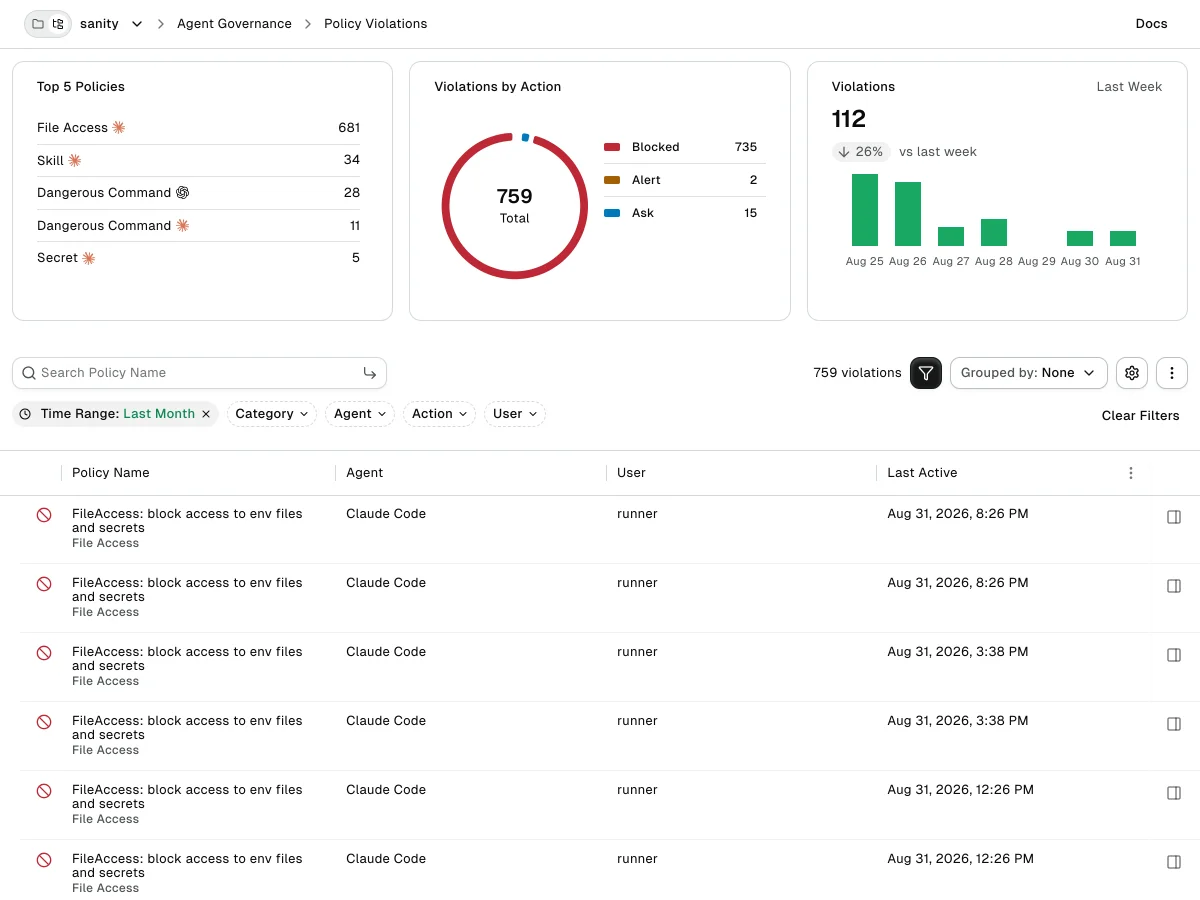Click blocked icon on first 8:26 PM row
Image resolution: width=1200 pixels, height=900 pixels.
[44, 515]
